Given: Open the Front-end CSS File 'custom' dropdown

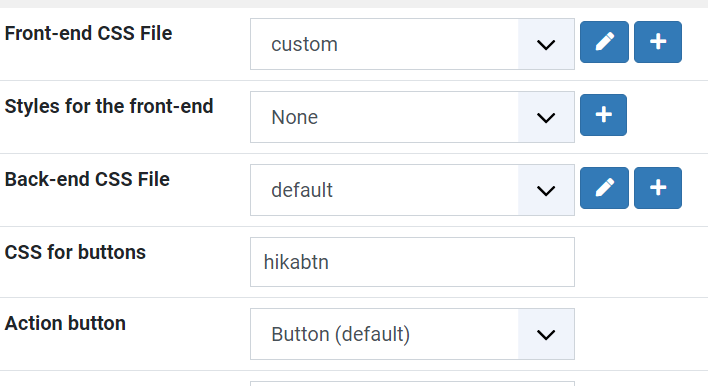Looking at the screenshot, I should [412, 44].
